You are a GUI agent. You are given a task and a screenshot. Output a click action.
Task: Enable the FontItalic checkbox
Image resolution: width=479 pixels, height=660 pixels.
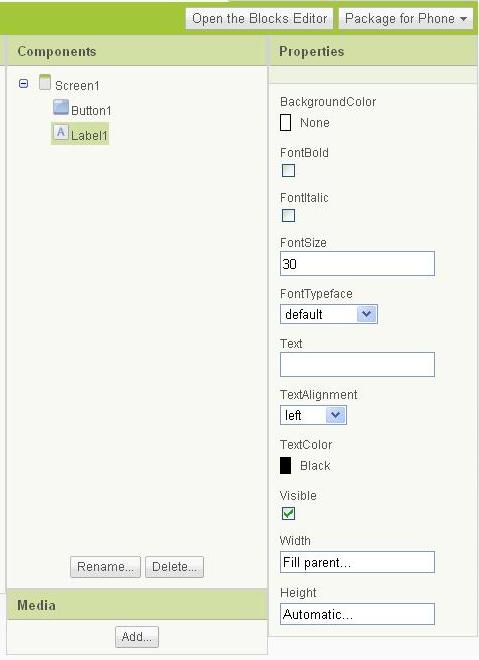click(x=288, y=216)
